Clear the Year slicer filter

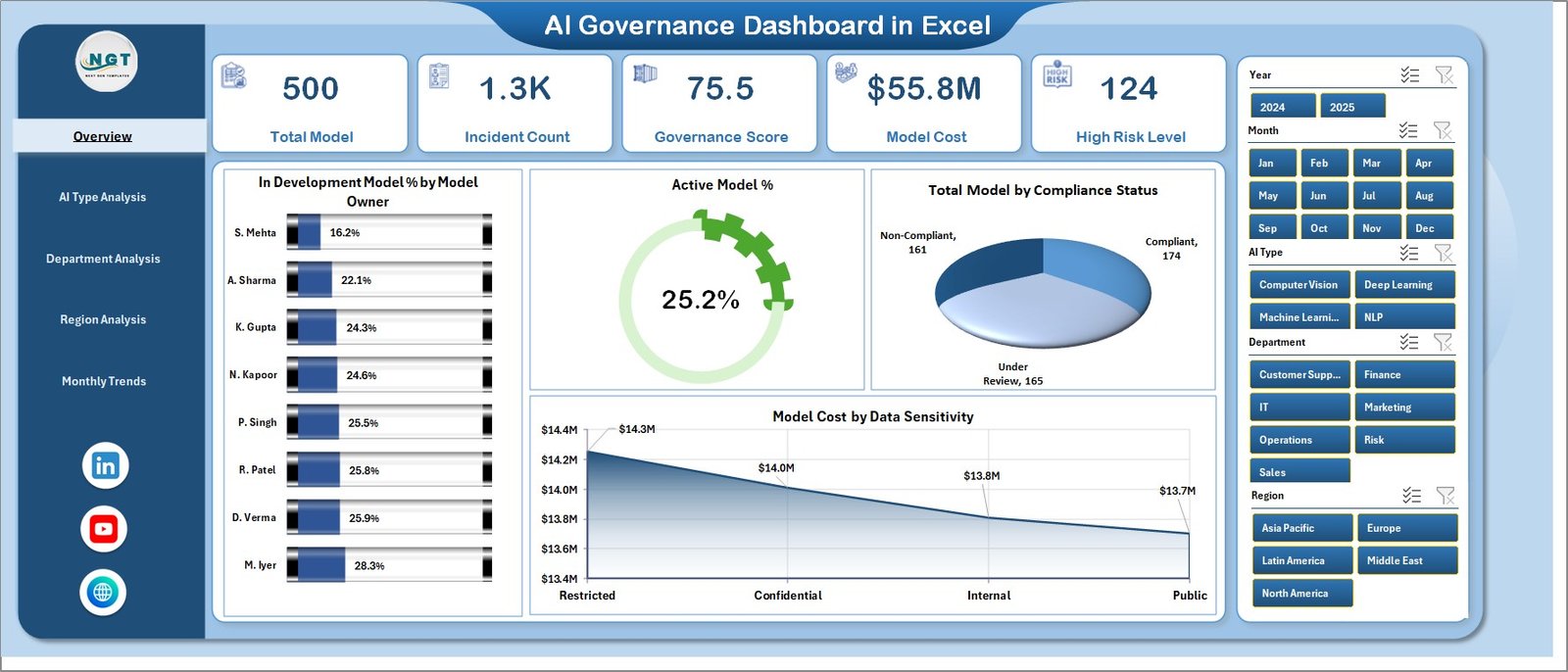[x=1444, y=75]
